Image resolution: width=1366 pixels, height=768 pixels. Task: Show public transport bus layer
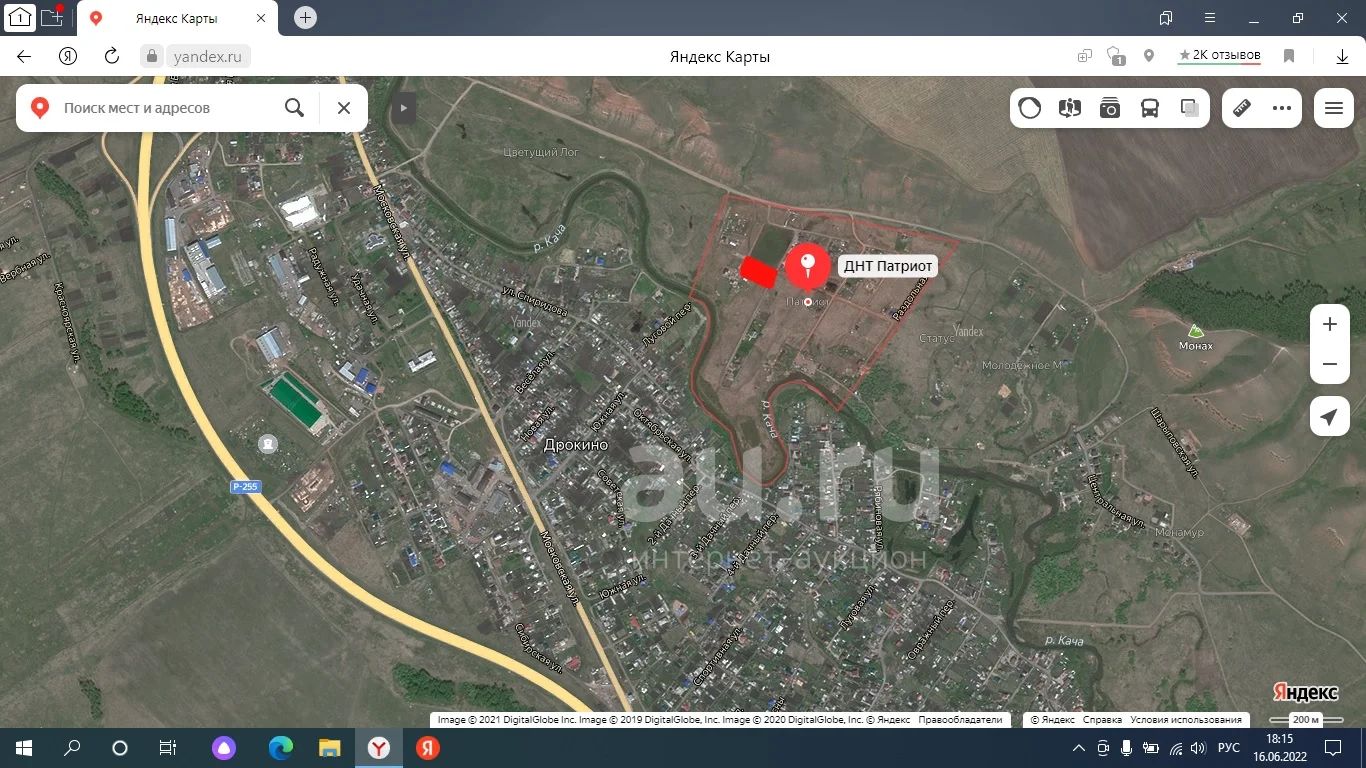point(1150,108)
